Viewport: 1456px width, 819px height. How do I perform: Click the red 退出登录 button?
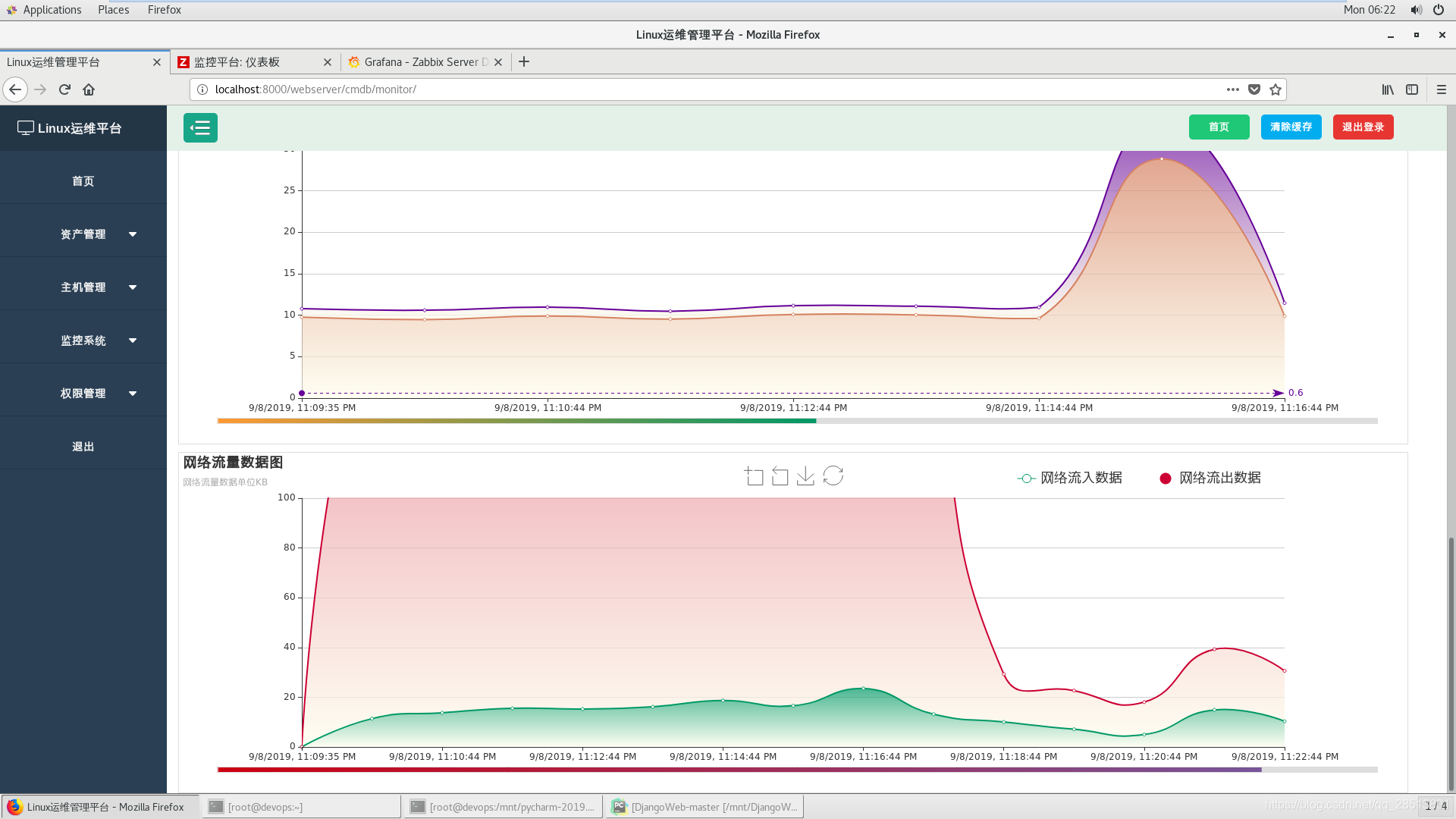point(1363,127)
